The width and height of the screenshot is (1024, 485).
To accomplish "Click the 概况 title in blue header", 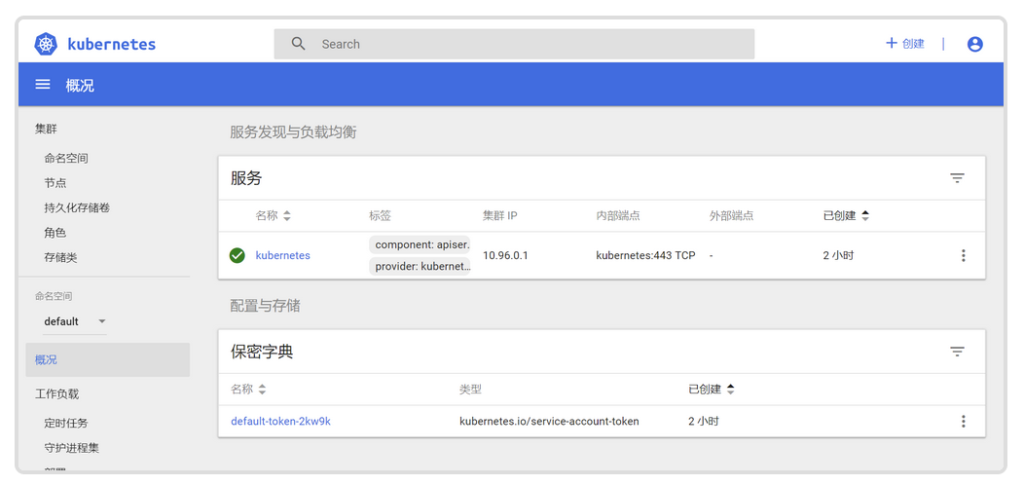I will coord(80,85).
